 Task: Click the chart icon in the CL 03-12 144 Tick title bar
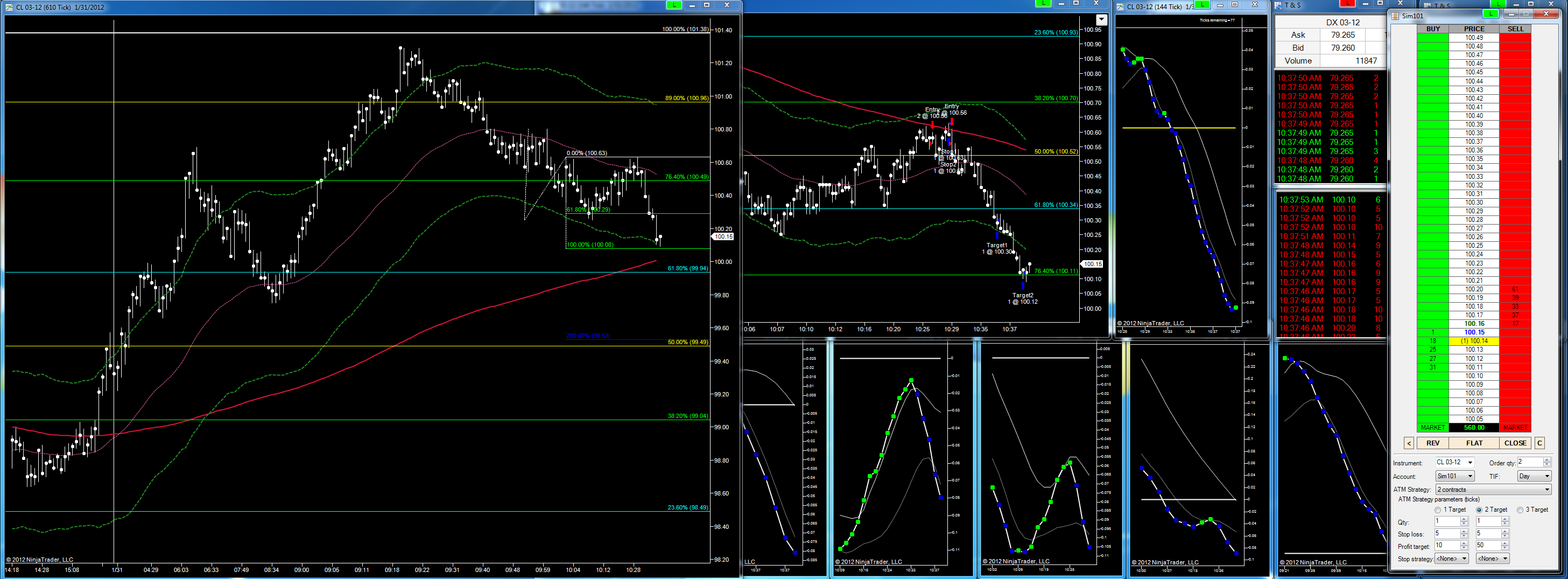[1121, 6]
